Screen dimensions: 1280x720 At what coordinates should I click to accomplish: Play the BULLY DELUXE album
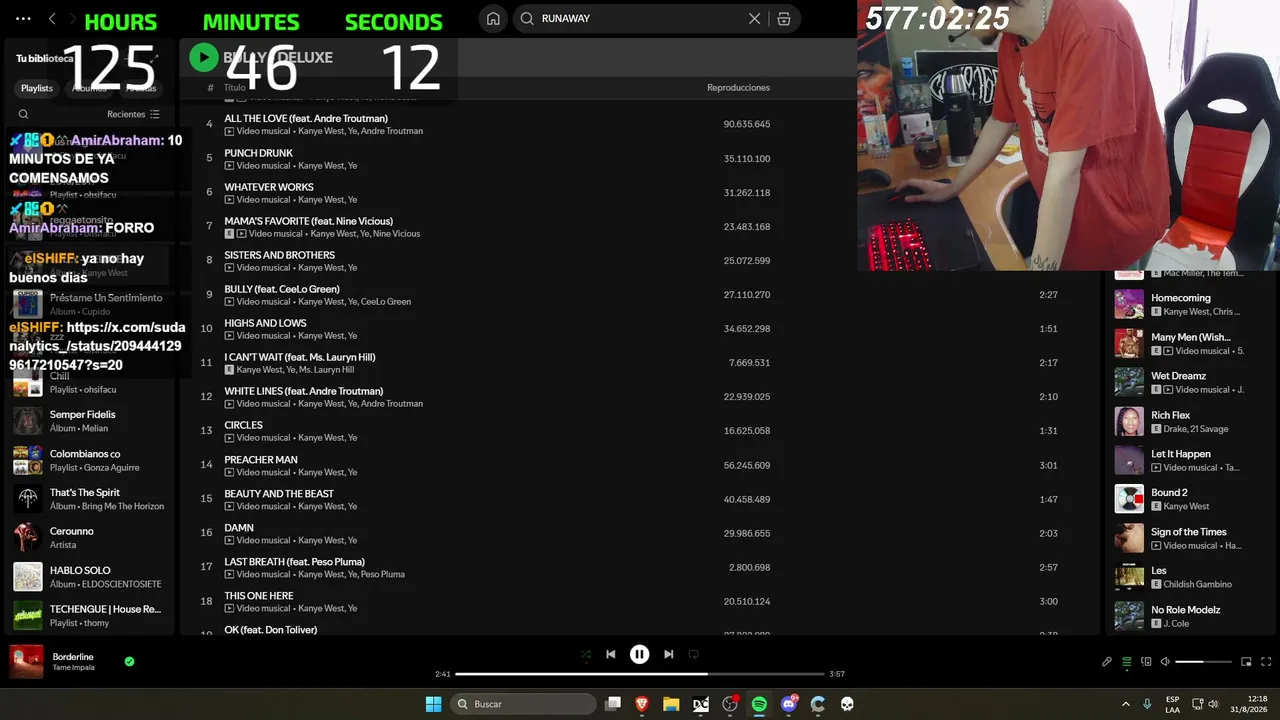(204, 57)
